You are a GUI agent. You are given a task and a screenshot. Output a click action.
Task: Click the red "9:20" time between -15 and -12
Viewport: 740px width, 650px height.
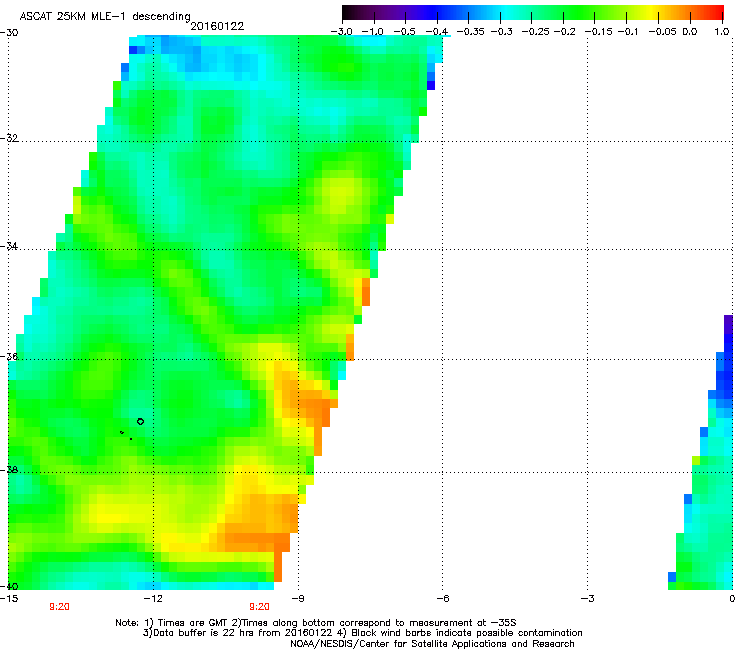pos(59,607)
